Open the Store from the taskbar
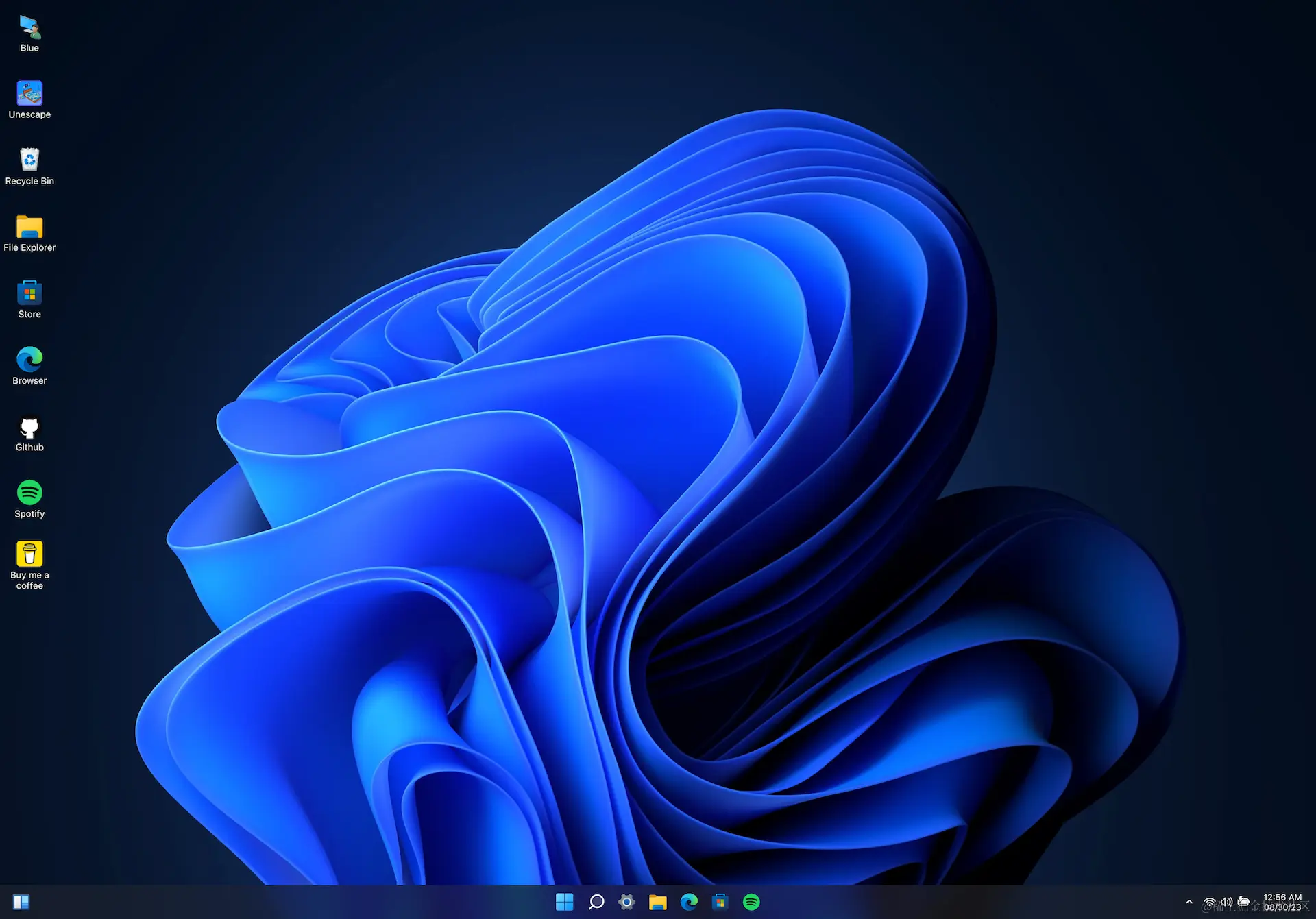Viewport: 1316px width, 919px height. point(720,902)
